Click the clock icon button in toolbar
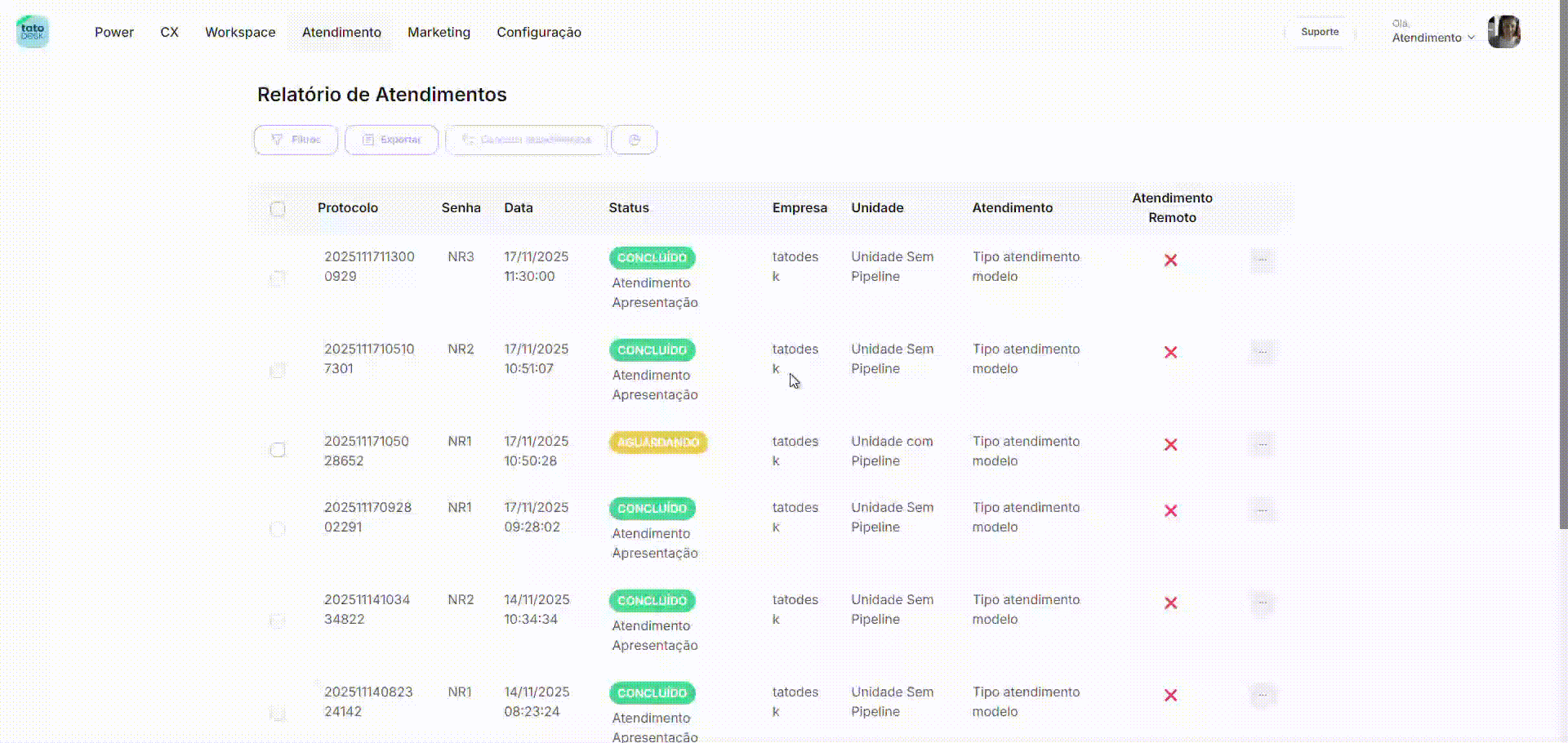Screen dimensions: 1568x743 point(634,140)
